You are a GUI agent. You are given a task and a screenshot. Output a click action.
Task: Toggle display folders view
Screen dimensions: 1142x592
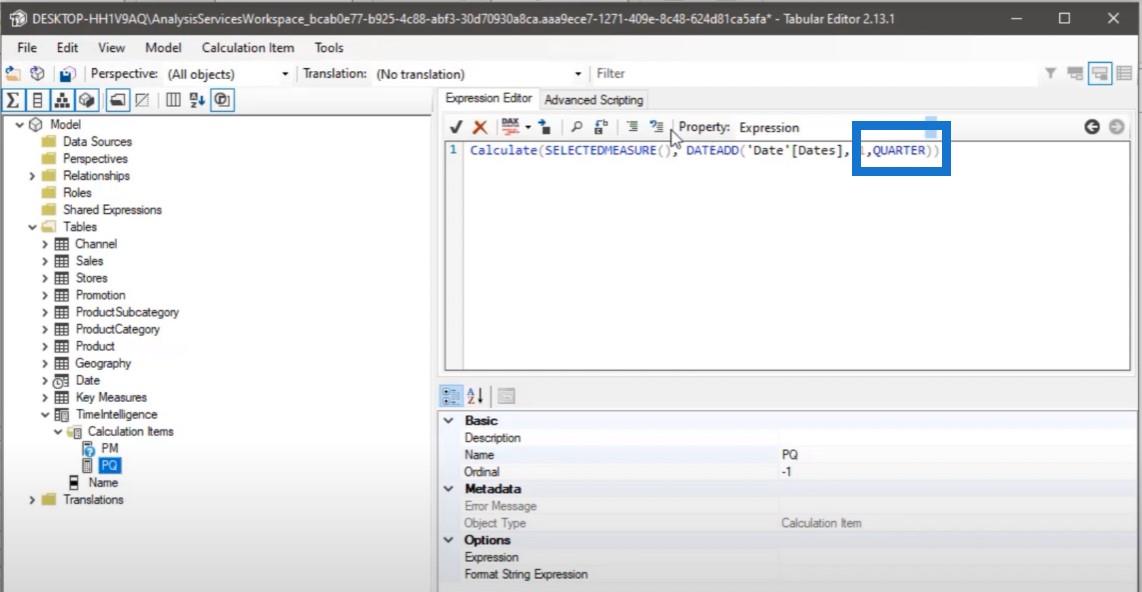[117, 100]
